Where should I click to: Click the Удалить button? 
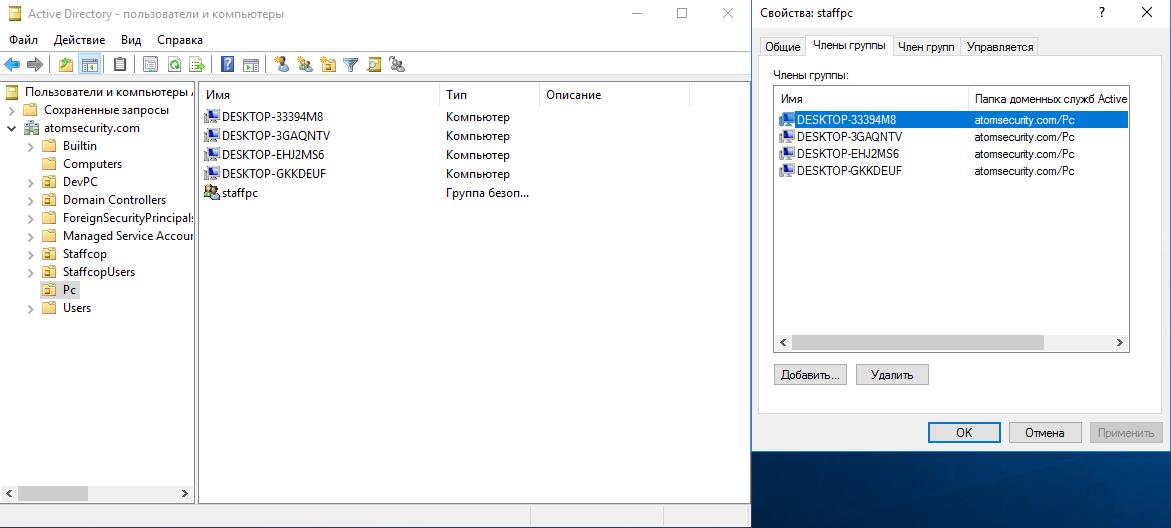[x=891, y=375]
